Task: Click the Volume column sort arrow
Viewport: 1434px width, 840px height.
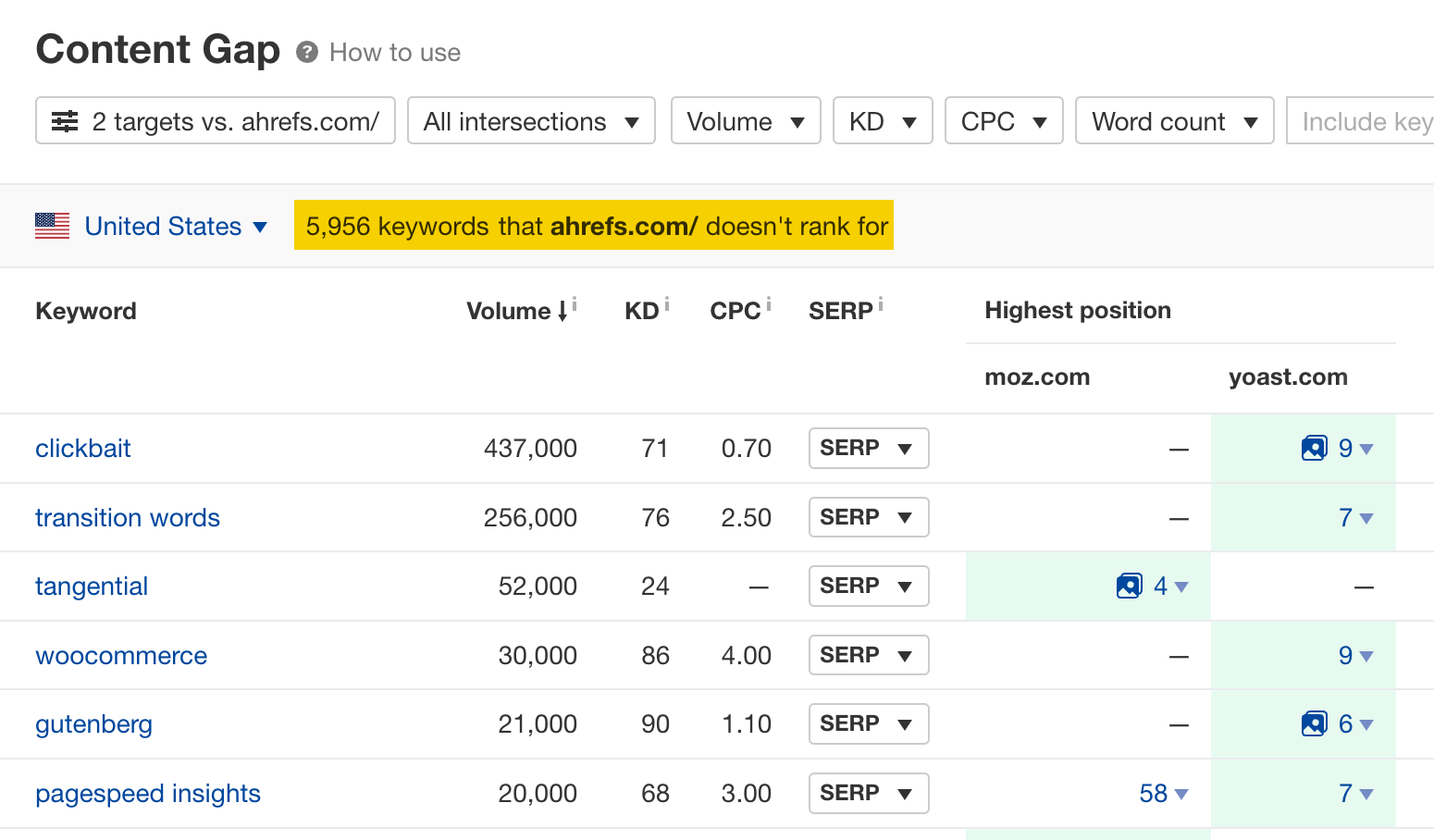Action: [562, 312]
